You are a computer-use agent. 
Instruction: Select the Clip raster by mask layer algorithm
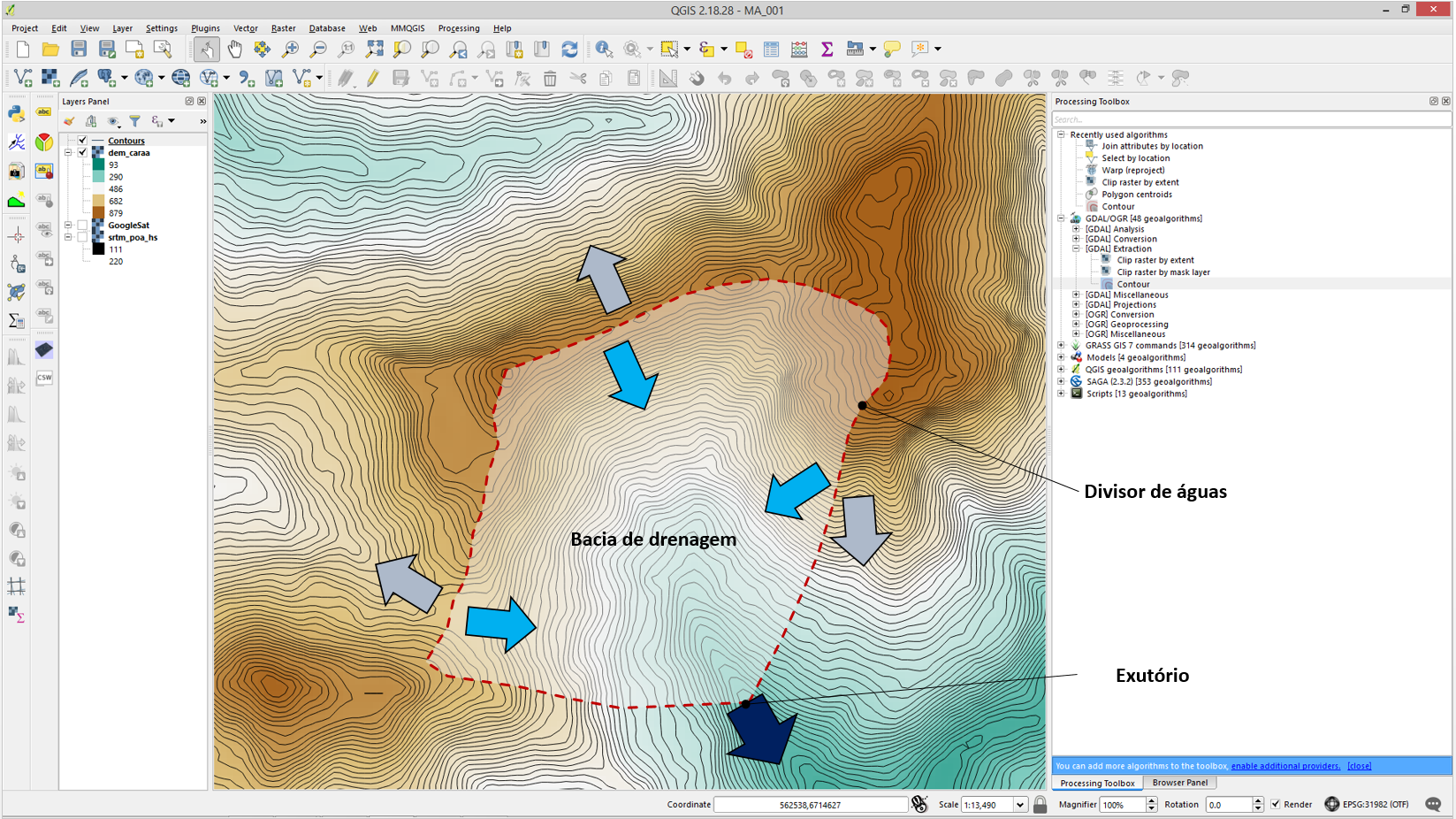pos(1163,272)
